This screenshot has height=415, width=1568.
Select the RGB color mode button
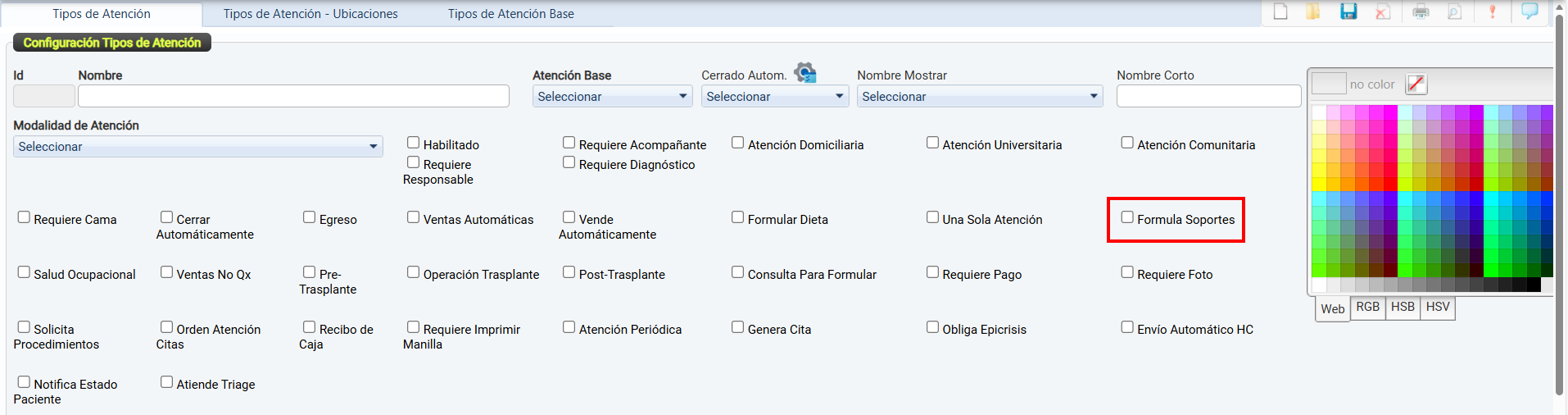(1367, 307)
